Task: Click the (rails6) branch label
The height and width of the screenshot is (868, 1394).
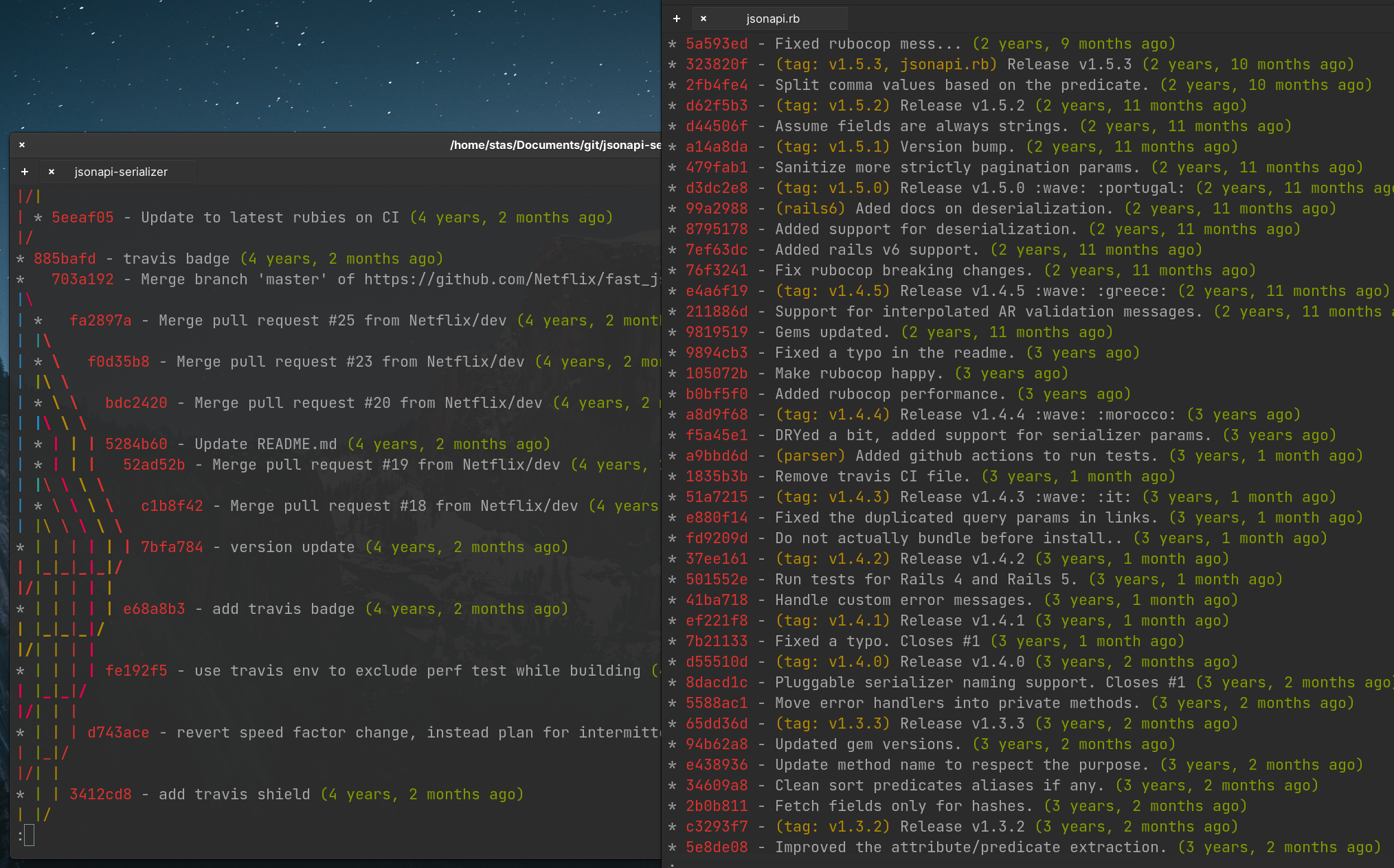Action: (810, 209)
